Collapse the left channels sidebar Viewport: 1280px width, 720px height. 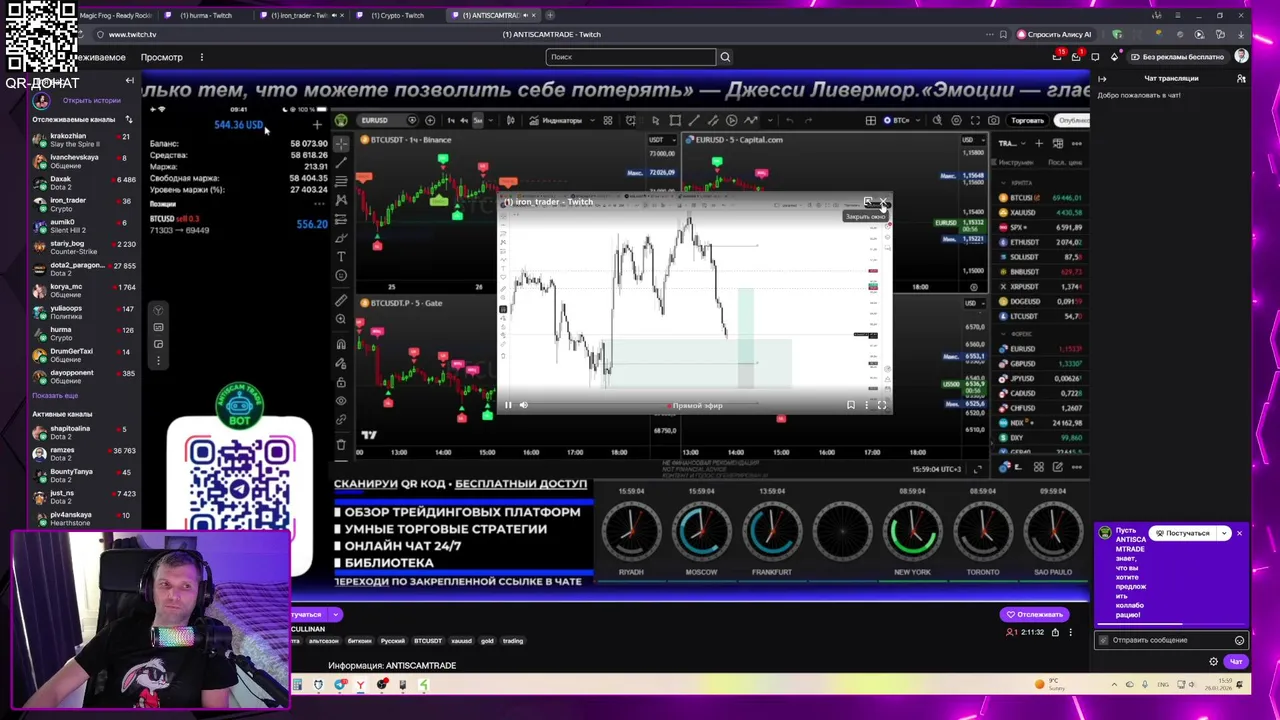[129, 80]
